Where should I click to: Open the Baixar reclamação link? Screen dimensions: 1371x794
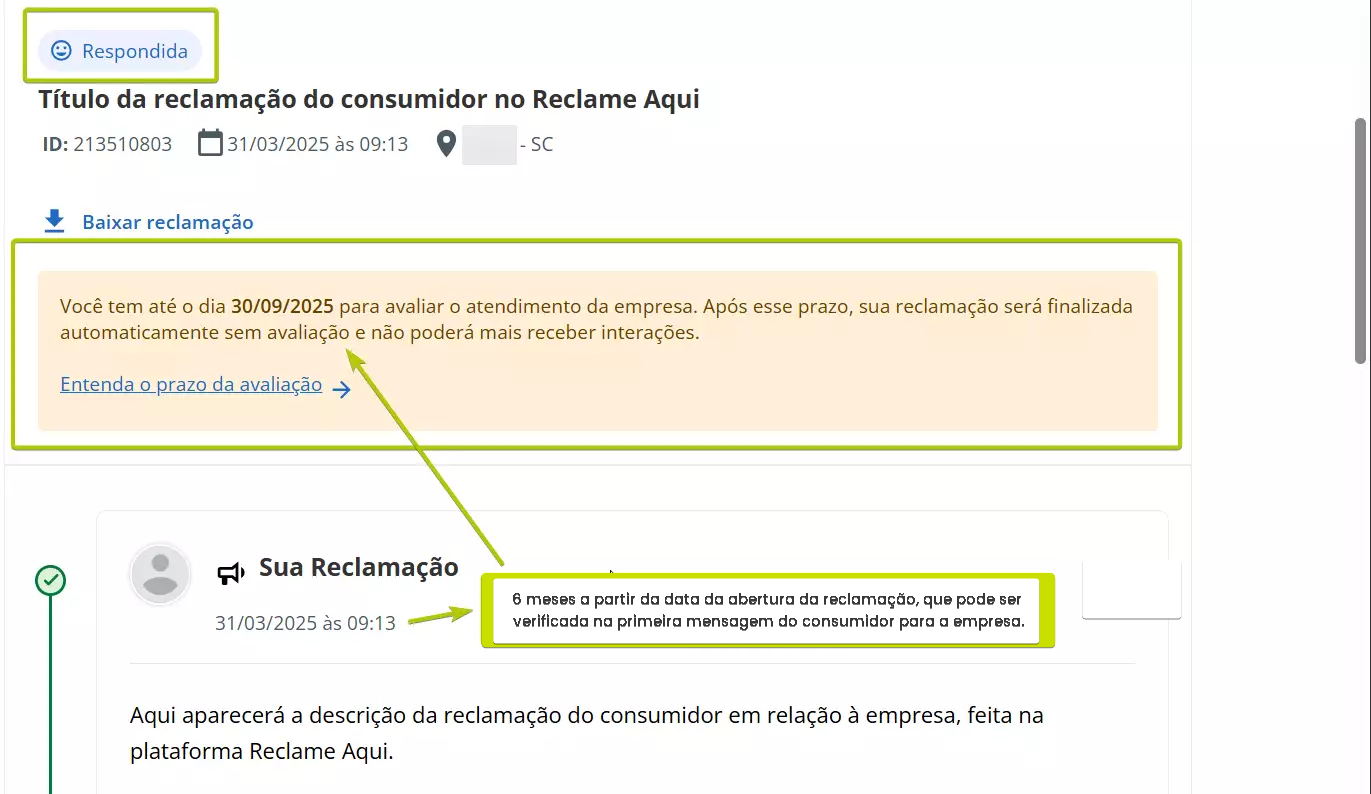click(167, 222)
